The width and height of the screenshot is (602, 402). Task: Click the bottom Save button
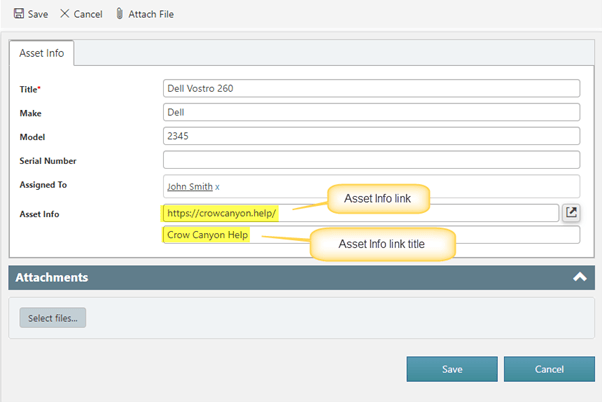click(452, 369)
